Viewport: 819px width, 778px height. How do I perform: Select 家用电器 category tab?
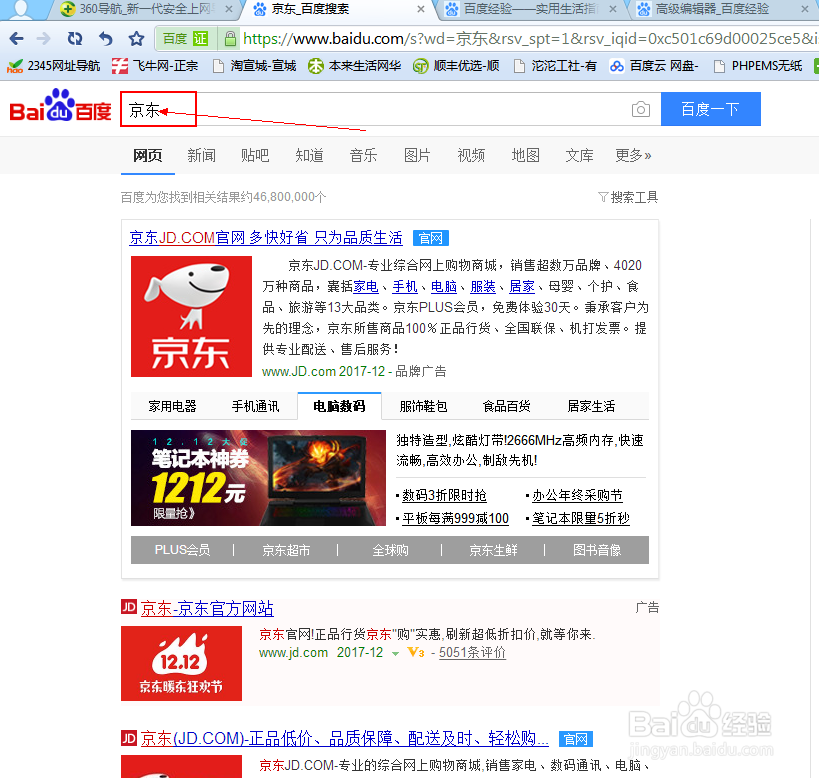point(172,406)
